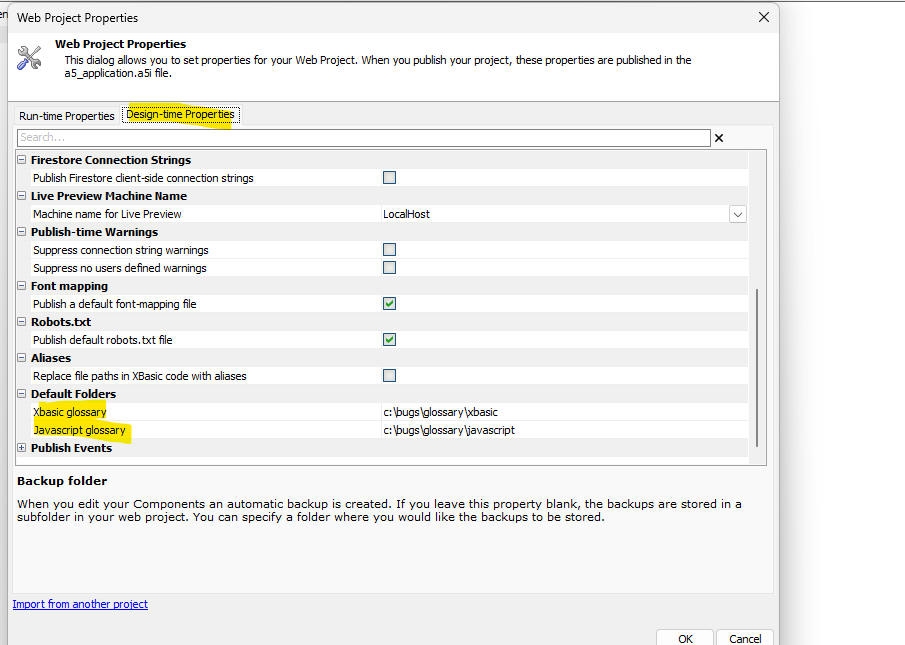Check Suppress no users defined warnings
905x645 pixels.
(x=390, y=268)
